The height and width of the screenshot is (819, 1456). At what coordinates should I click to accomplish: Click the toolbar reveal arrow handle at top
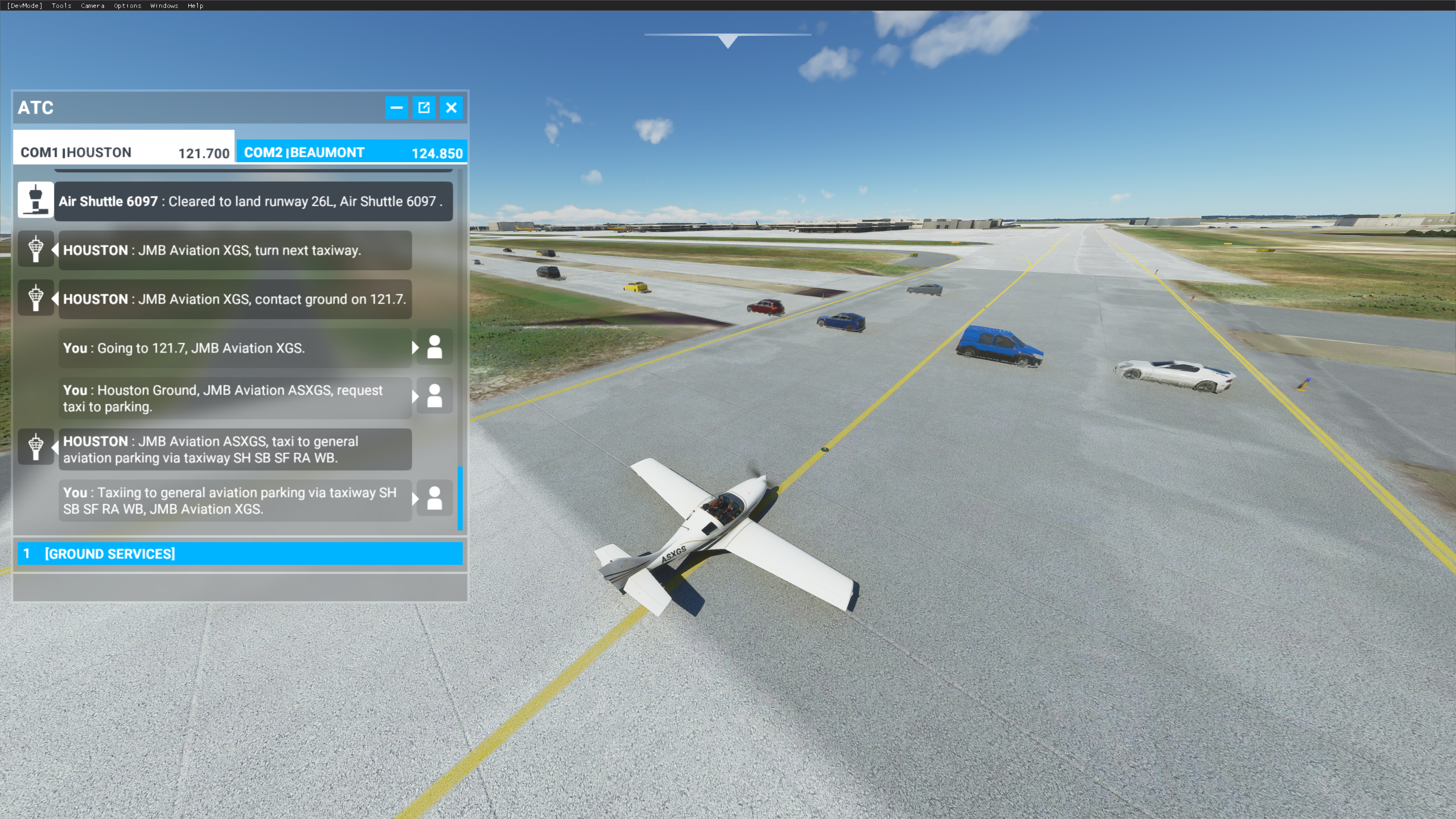tap(727, 41)
